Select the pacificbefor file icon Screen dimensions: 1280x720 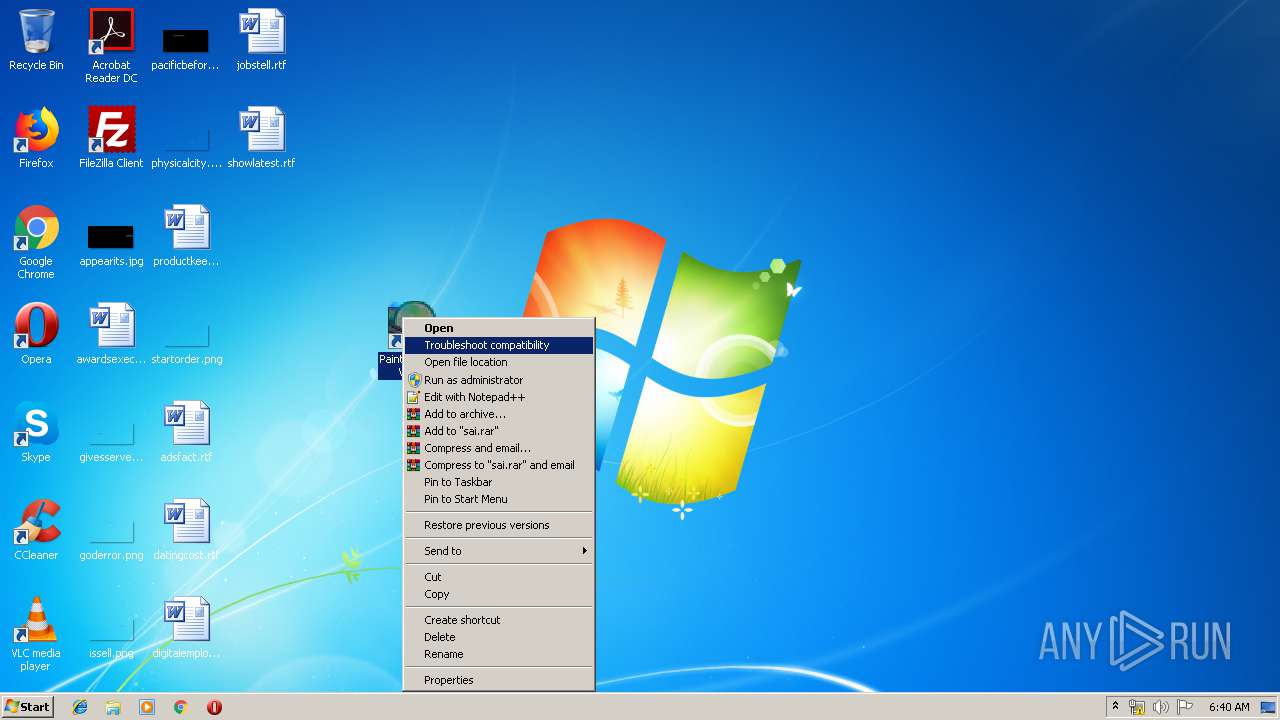pos(186,48)
